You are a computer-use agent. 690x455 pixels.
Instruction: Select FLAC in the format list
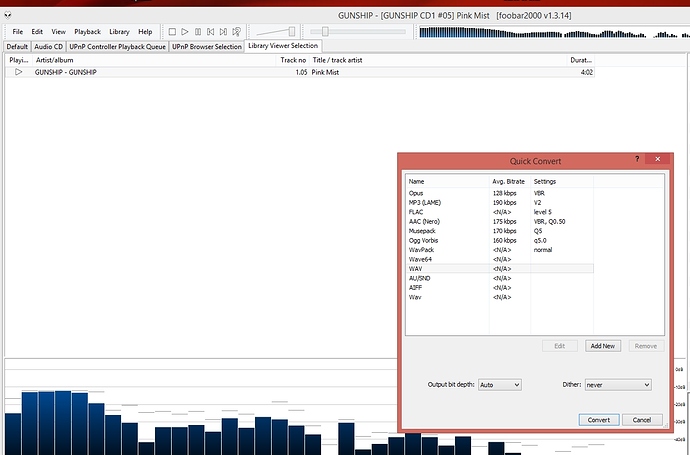[418, 211]
